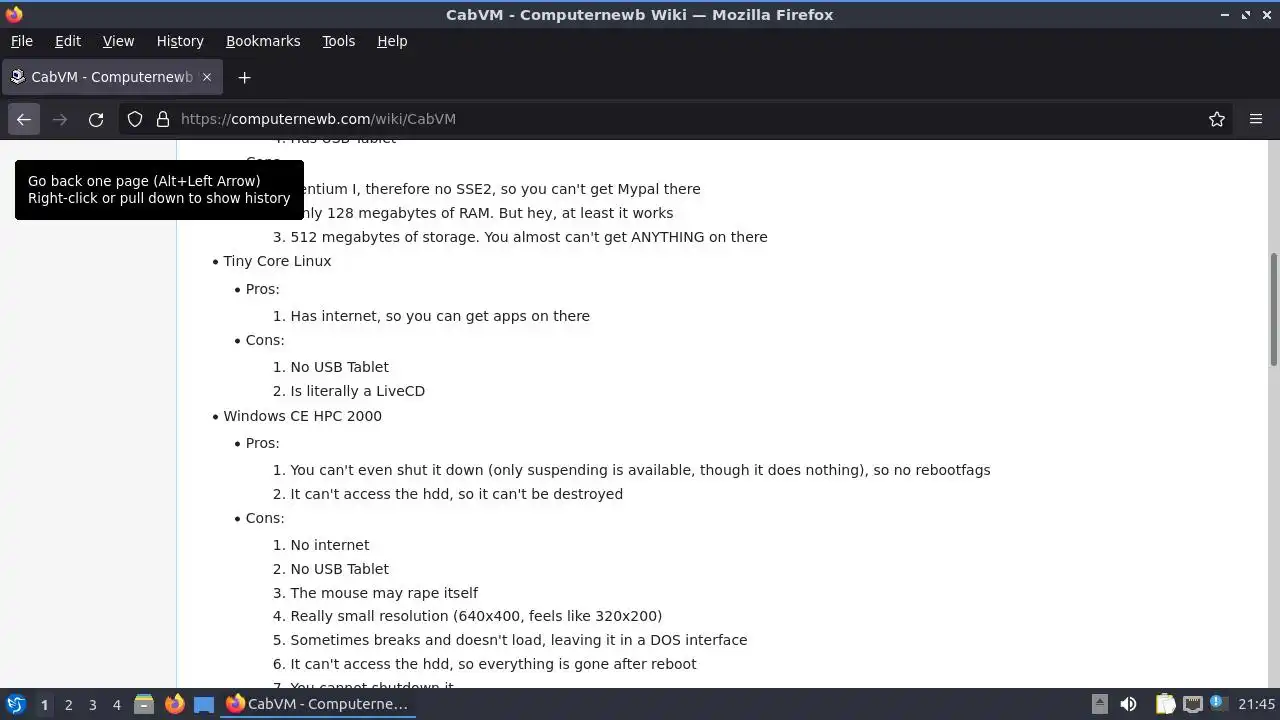
Task: Reload the current page
Action: tap(96, 119)
